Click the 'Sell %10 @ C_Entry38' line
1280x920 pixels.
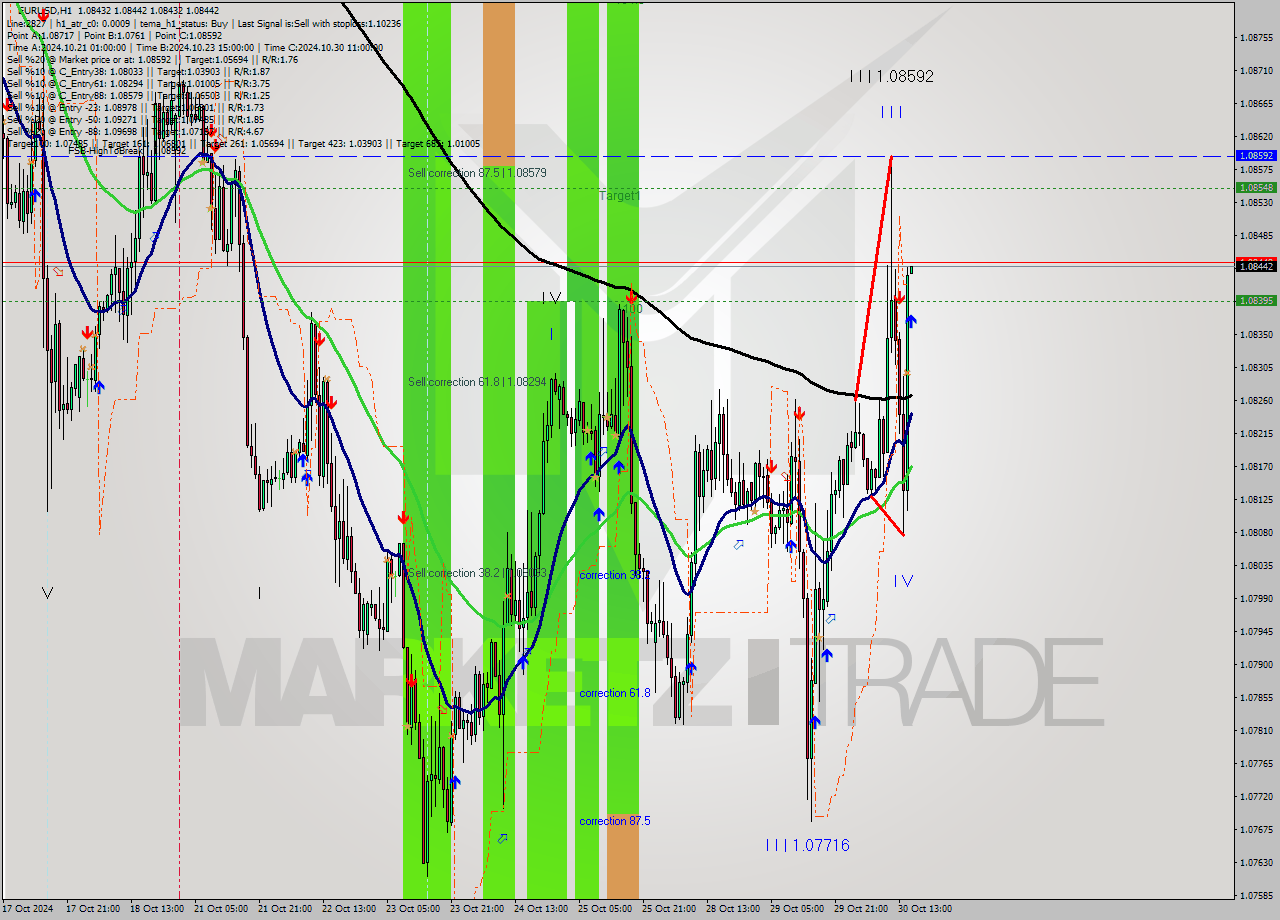pos(138,71)
